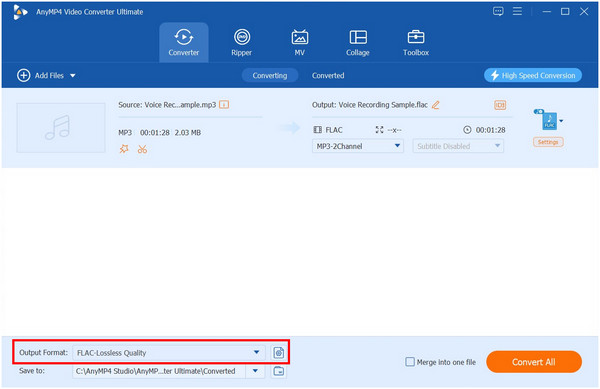Check Merge into one file
This screenshot has height=389, width=600.
coord(410,362)
